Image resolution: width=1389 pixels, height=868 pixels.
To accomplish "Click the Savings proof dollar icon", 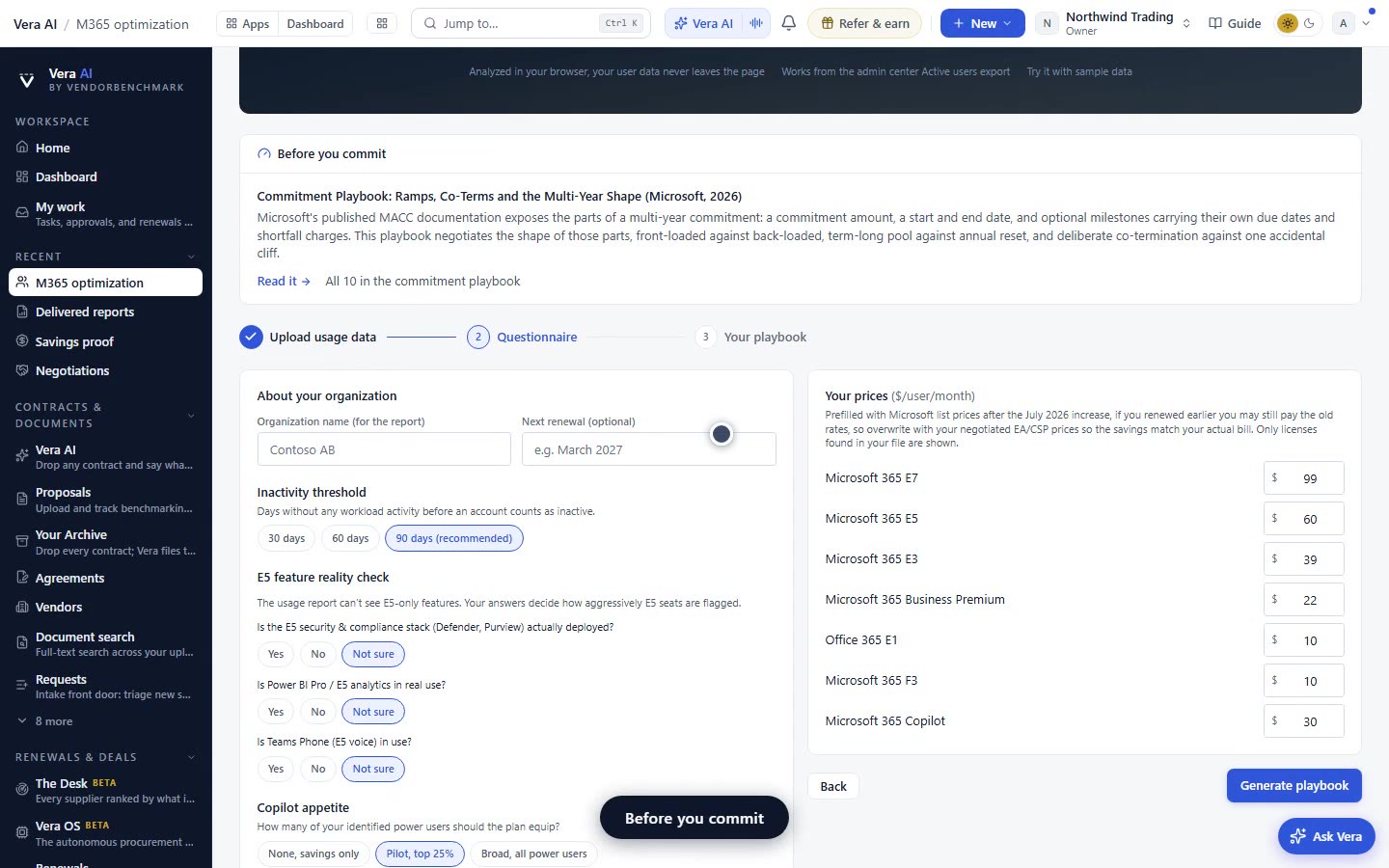I will click(22, 341).
